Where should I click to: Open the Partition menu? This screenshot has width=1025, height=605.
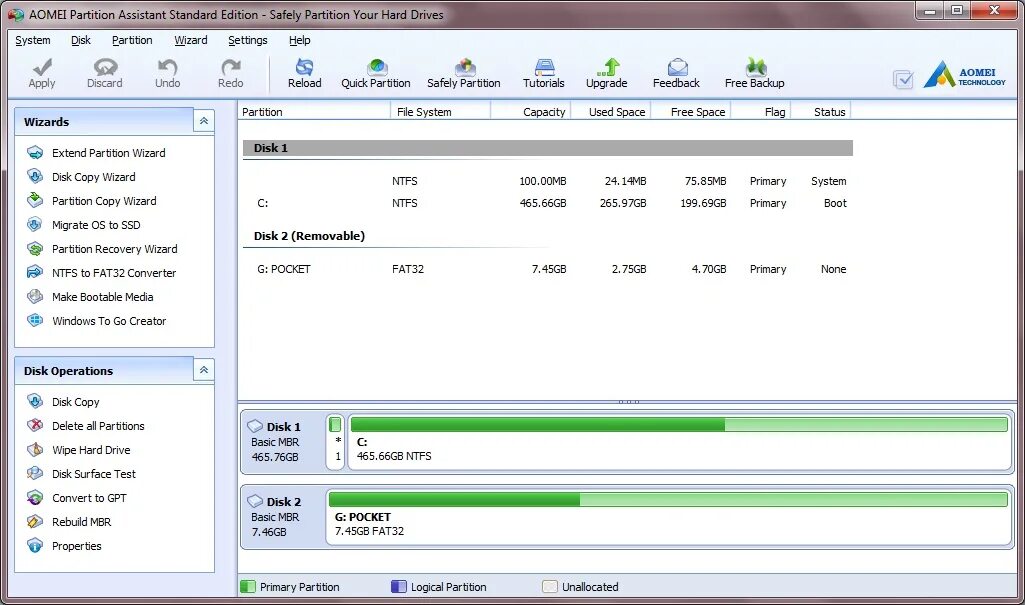(132, 41)
